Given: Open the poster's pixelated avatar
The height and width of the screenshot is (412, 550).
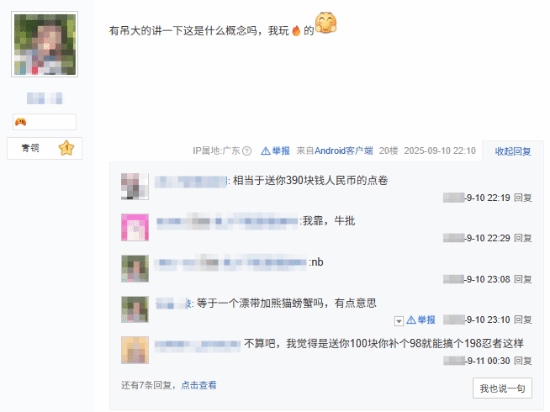Looking at the screenshot, I should (x=45, y=44).
